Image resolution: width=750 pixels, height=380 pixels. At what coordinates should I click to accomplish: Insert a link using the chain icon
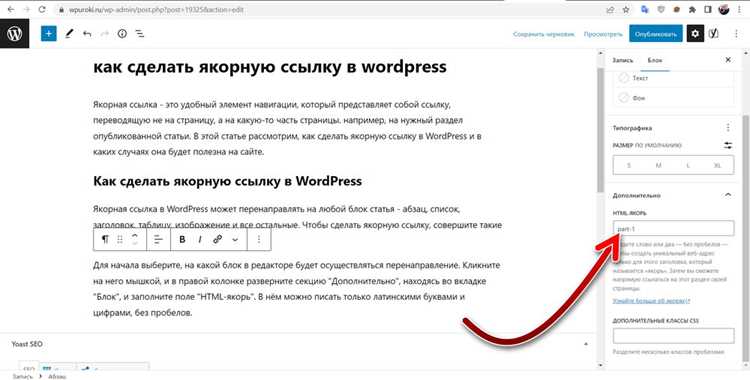point(218,239)
